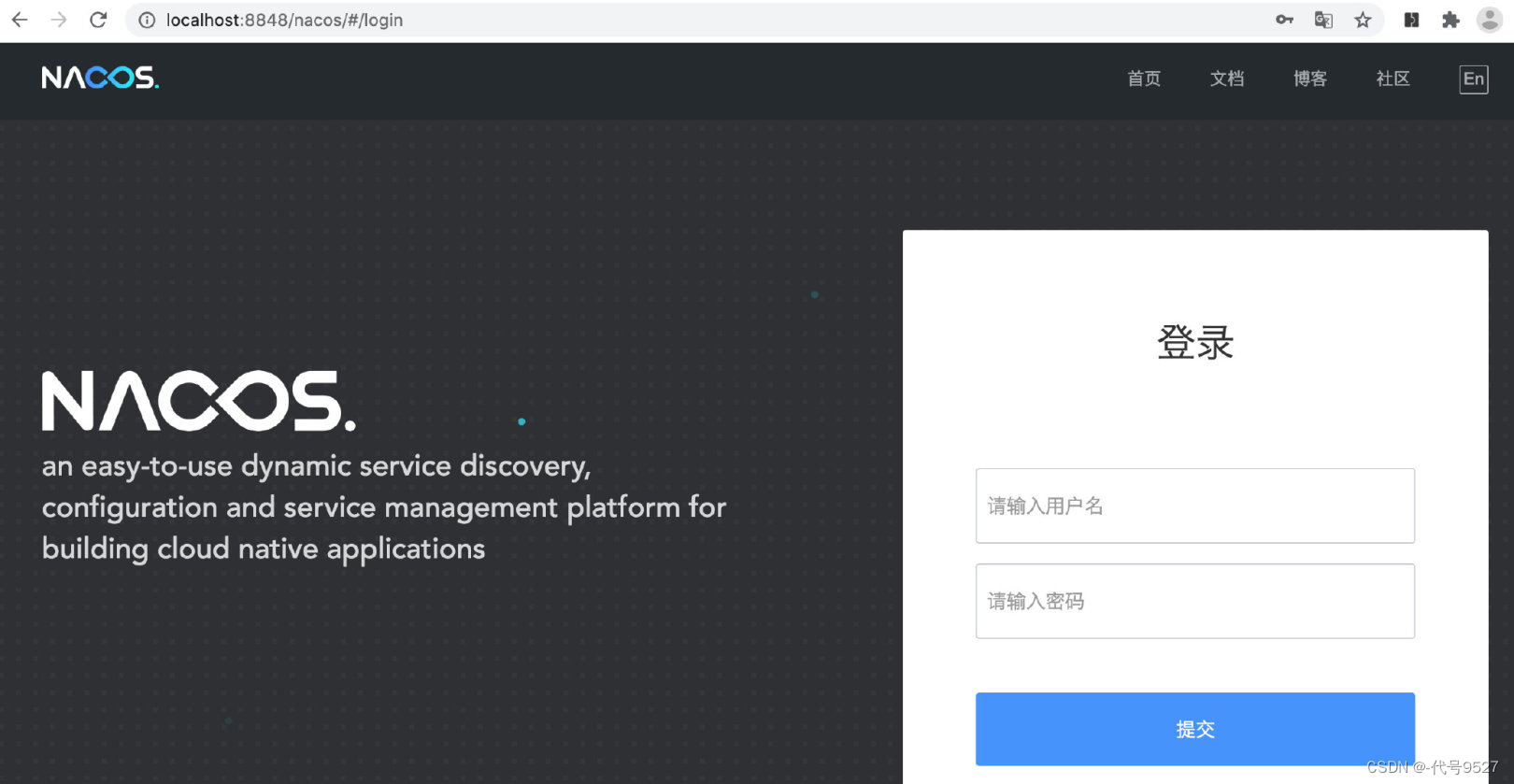Click the blue 提交 submit button
The height and width of the screenshot is (784, 1514).
click(x=1195, y=729)
